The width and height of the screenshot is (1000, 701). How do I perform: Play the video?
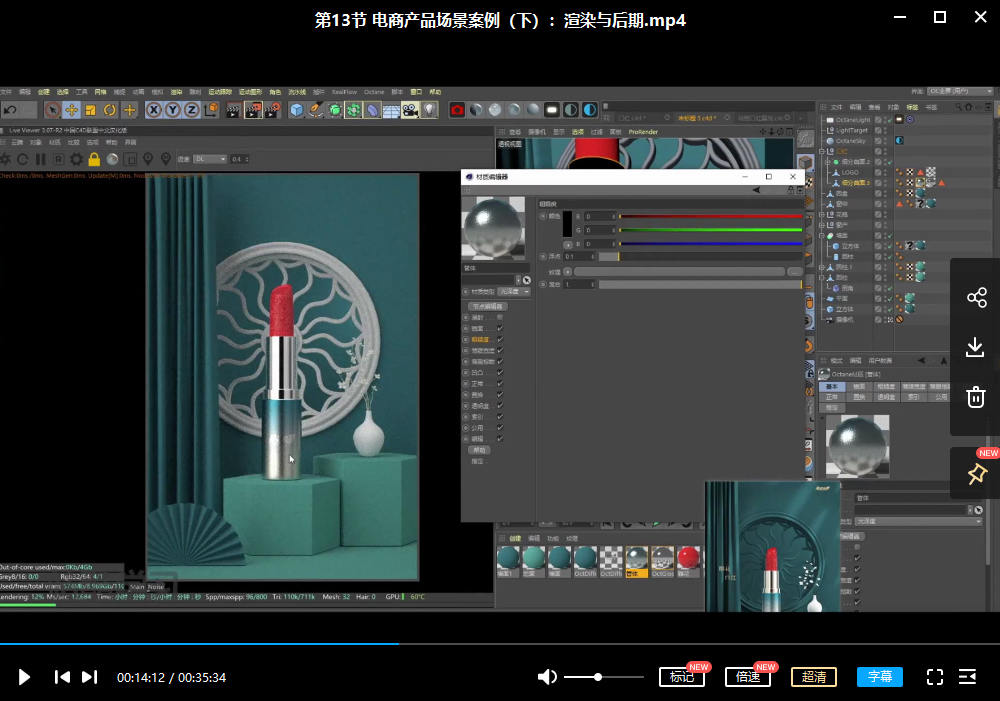point(24,677)
